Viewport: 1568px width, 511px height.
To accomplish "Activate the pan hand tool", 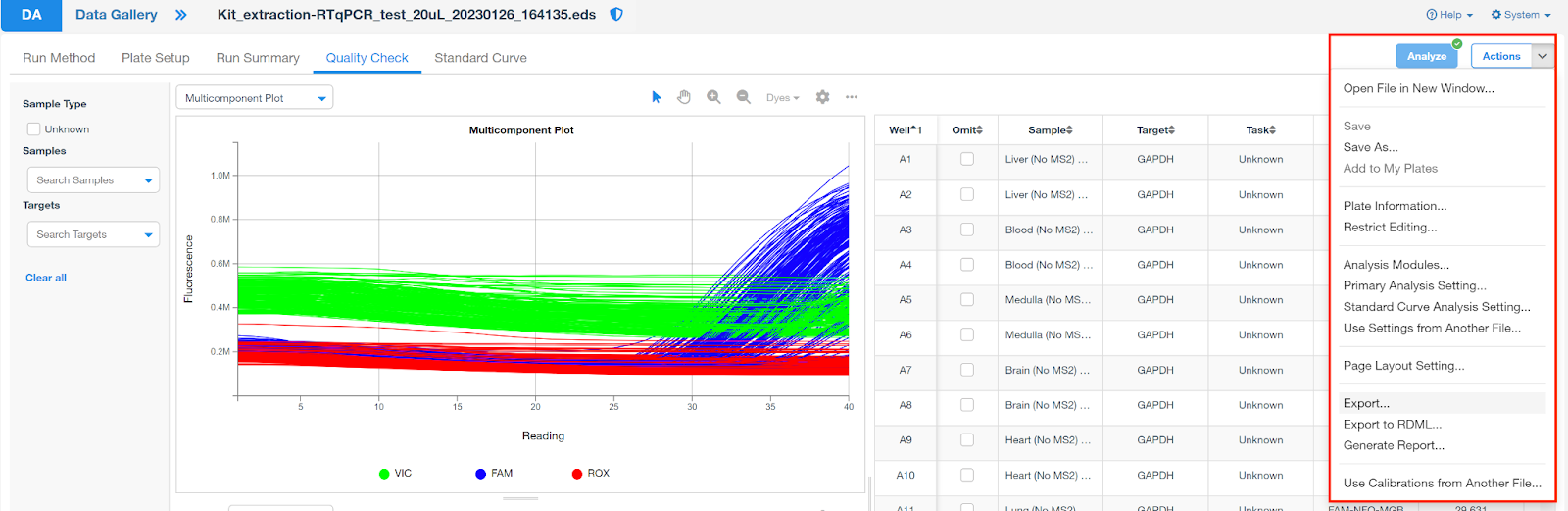I will click(x=684, y=97).
